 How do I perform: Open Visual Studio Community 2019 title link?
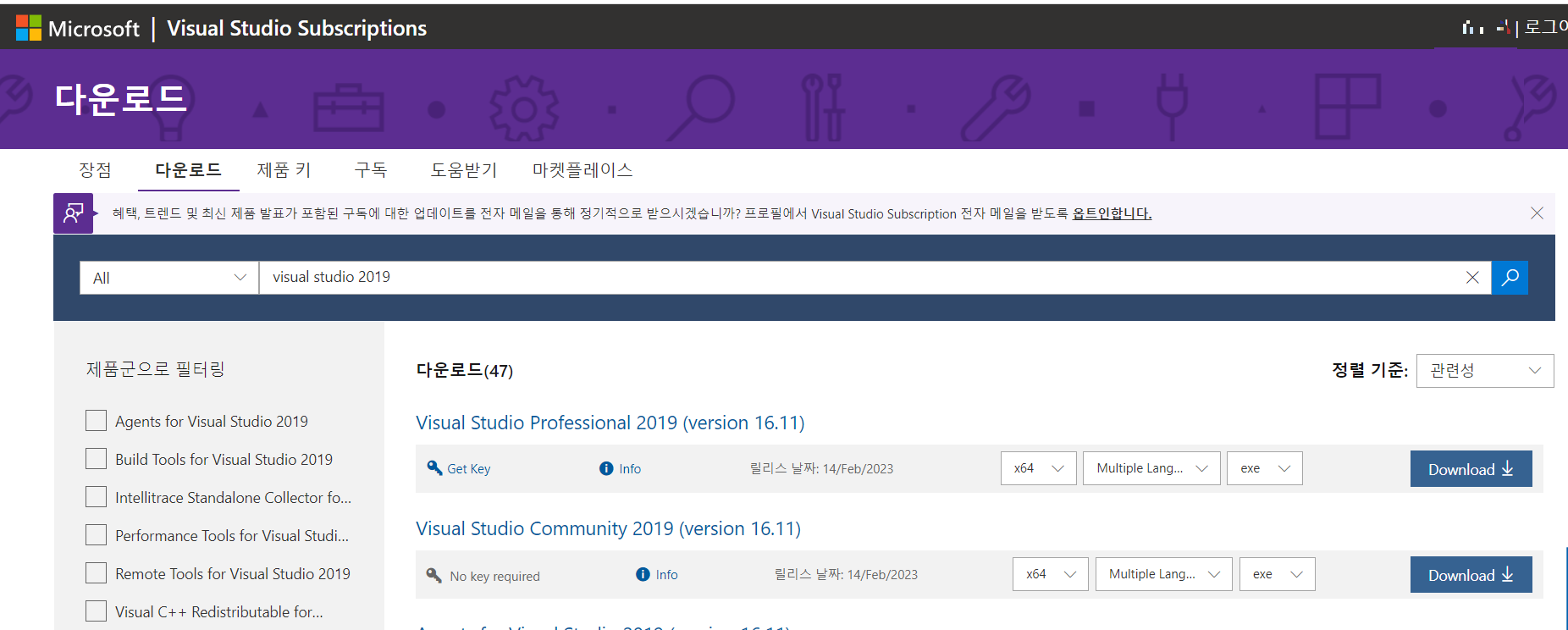[609, 528]
